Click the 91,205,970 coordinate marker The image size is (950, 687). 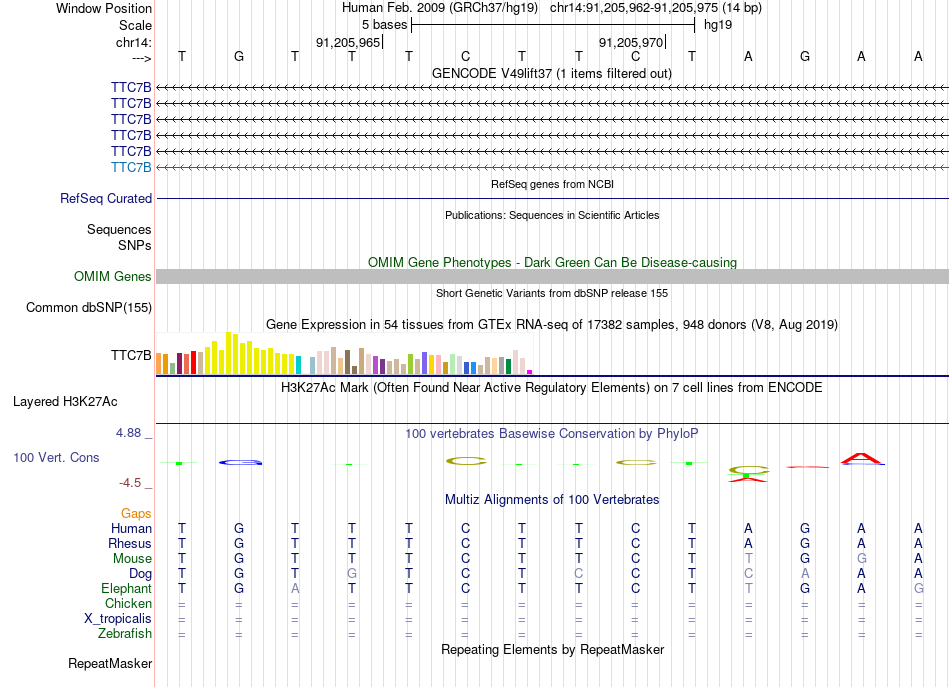coord(631,42)
